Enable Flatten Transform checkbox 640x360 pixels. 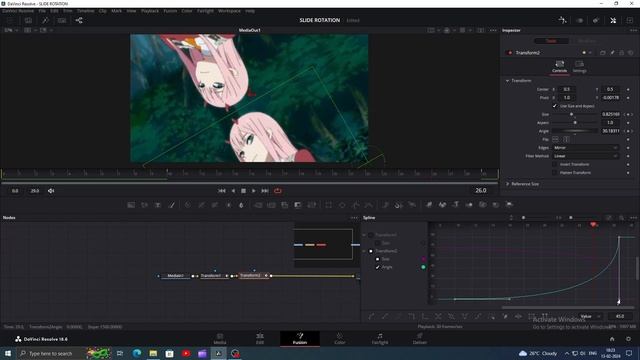click(555, 173)
